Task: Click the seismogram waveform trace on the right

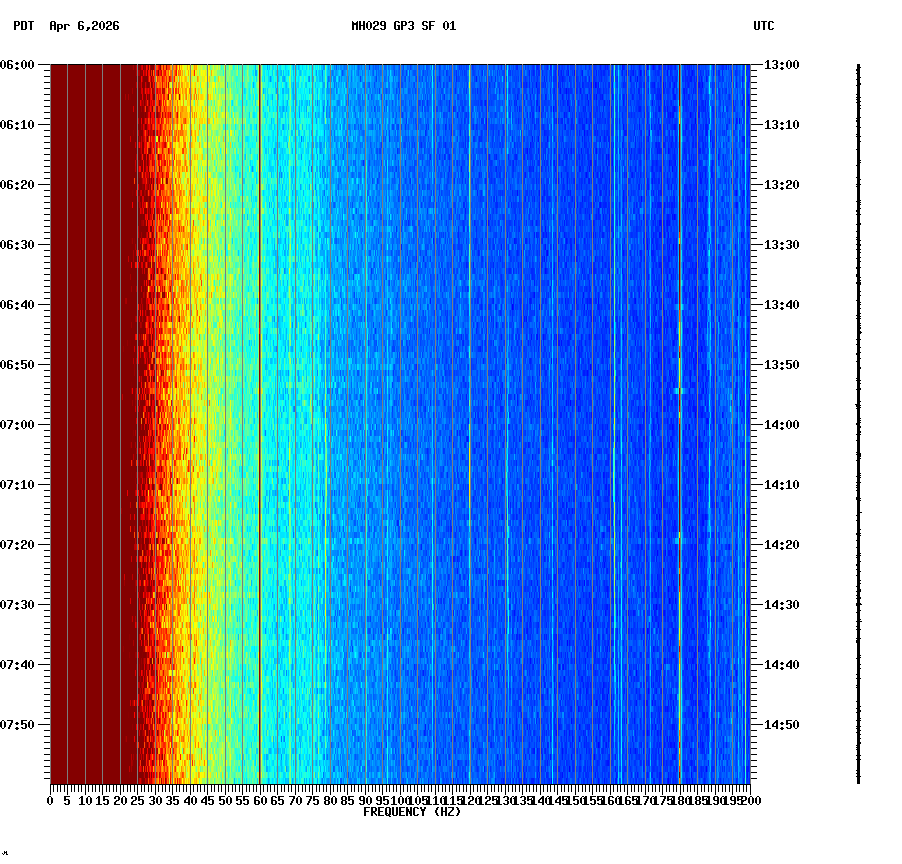Action: click(x=858, y=420)
